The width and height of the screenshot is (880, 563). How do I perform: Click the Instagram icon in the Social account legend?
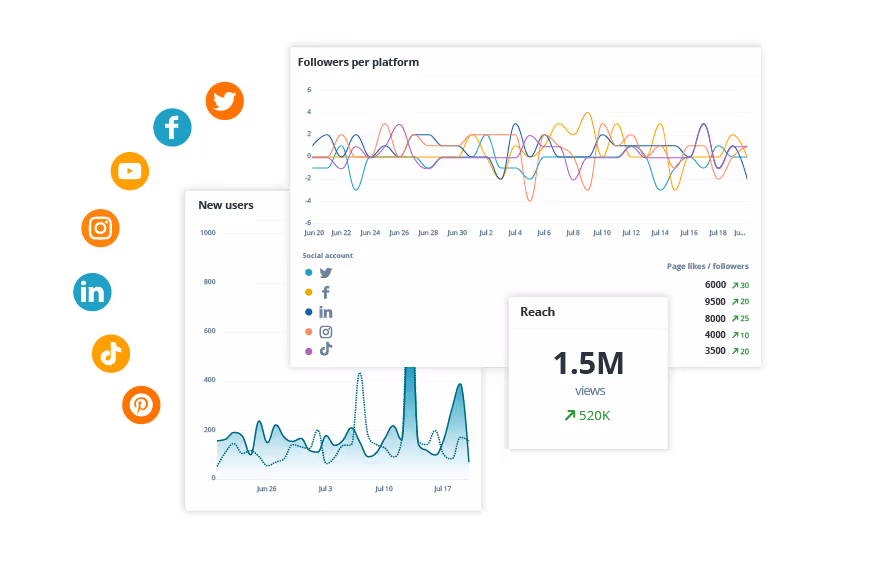pyautogui.click(x=326, y=332)
